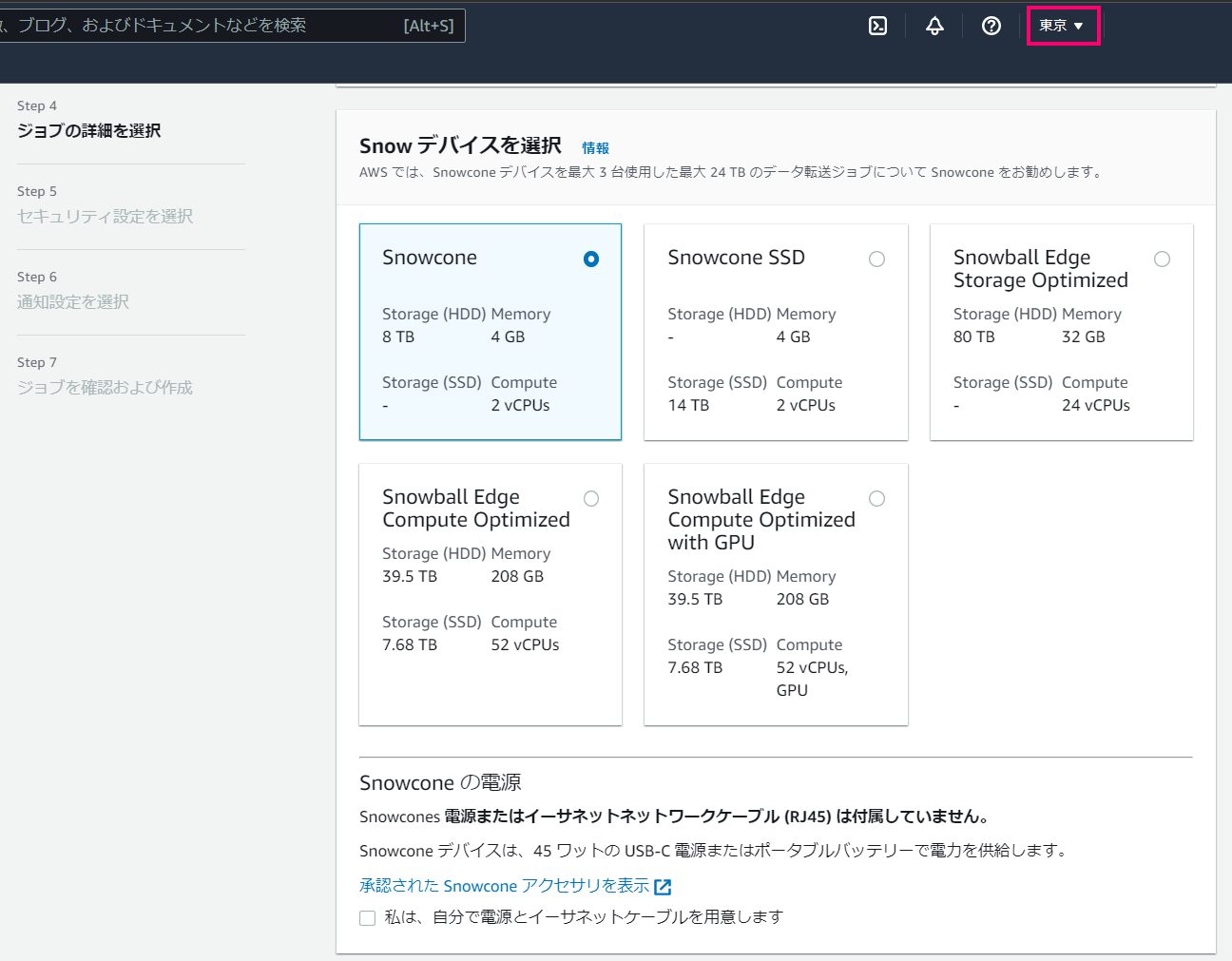Screen dimensions: 1232x961
Task: Go to Step 6 通知設定を選択
Action: click(73, 301)
